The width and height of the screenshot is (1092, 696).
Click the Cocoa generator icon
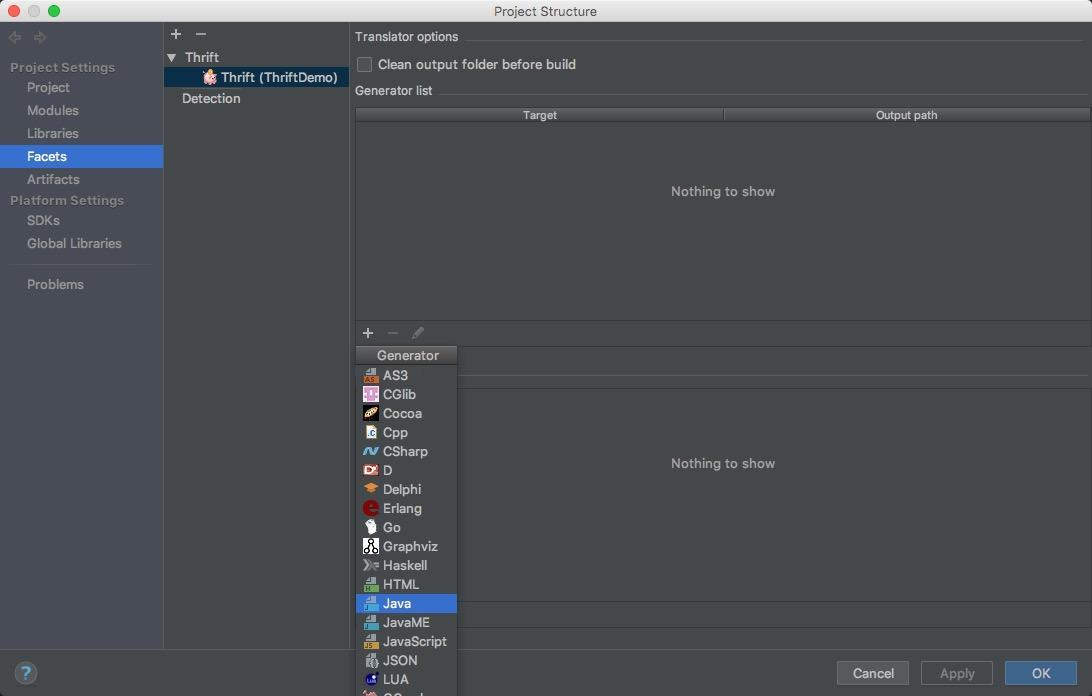pos(370,413)
